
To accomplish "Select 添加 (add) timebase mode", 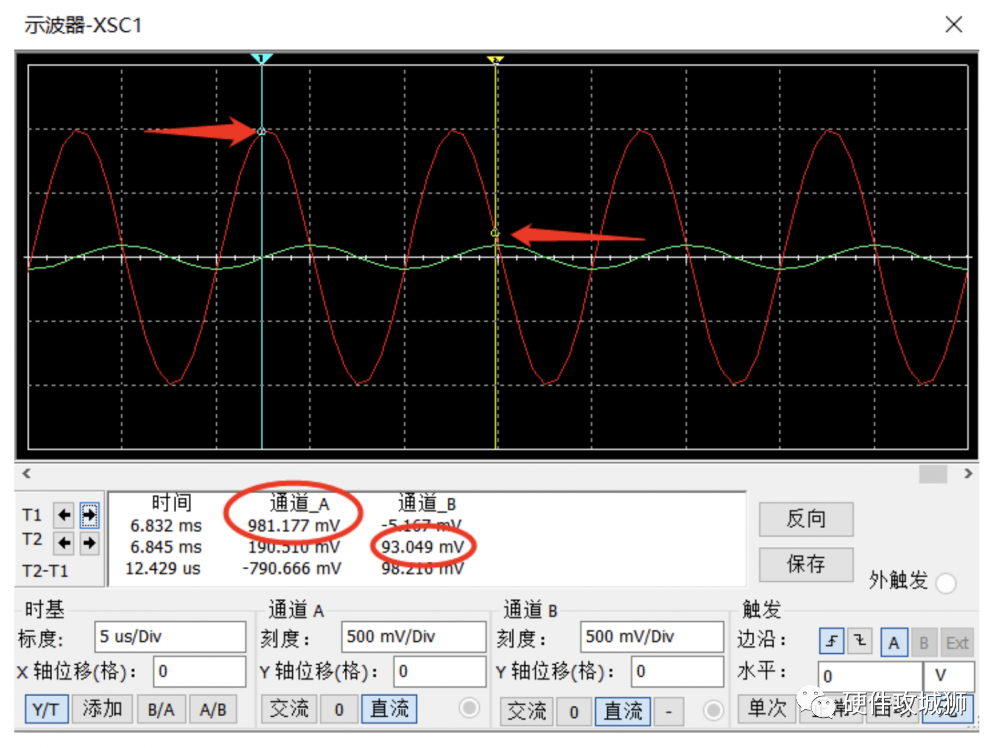I will pyautogui.click(x=102, y=708).
